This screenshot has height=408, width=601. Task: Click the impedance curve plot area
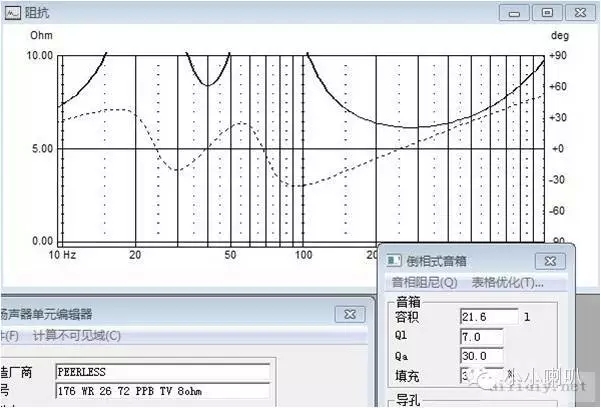(x=300, y=150)
